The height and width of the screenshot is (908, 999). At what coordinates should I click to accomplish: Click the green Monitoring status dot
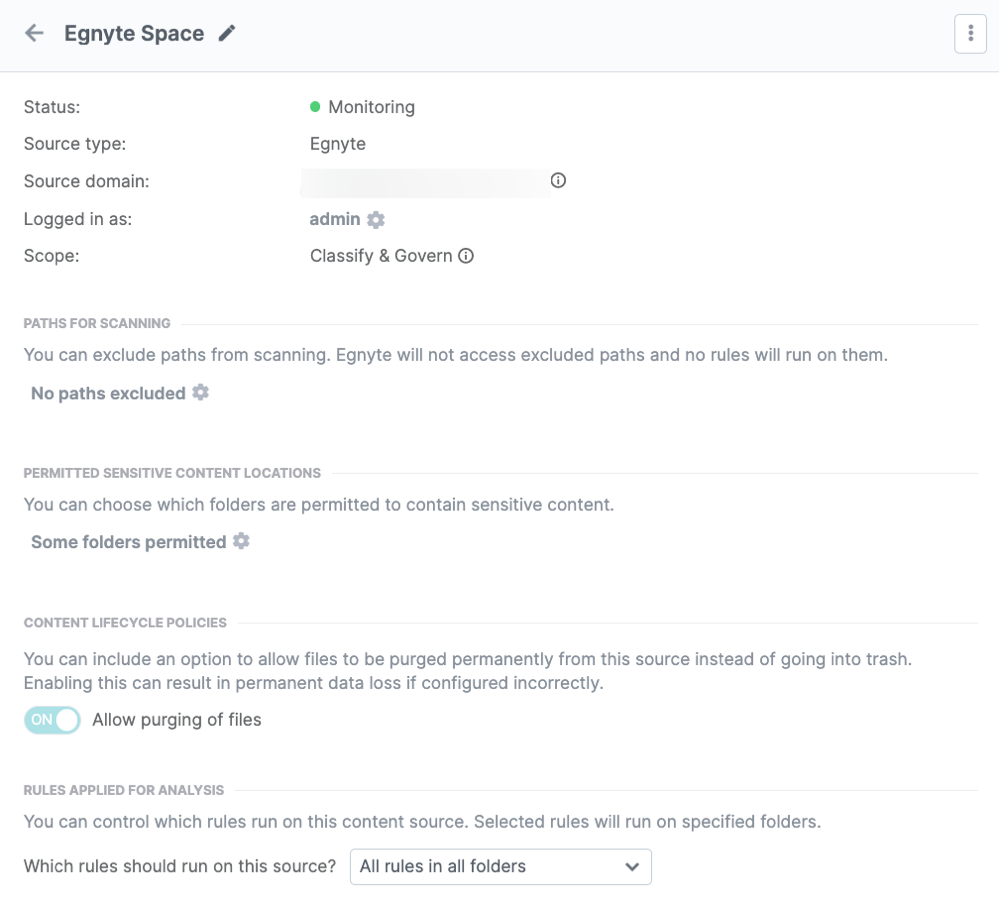tap(315, 107)
